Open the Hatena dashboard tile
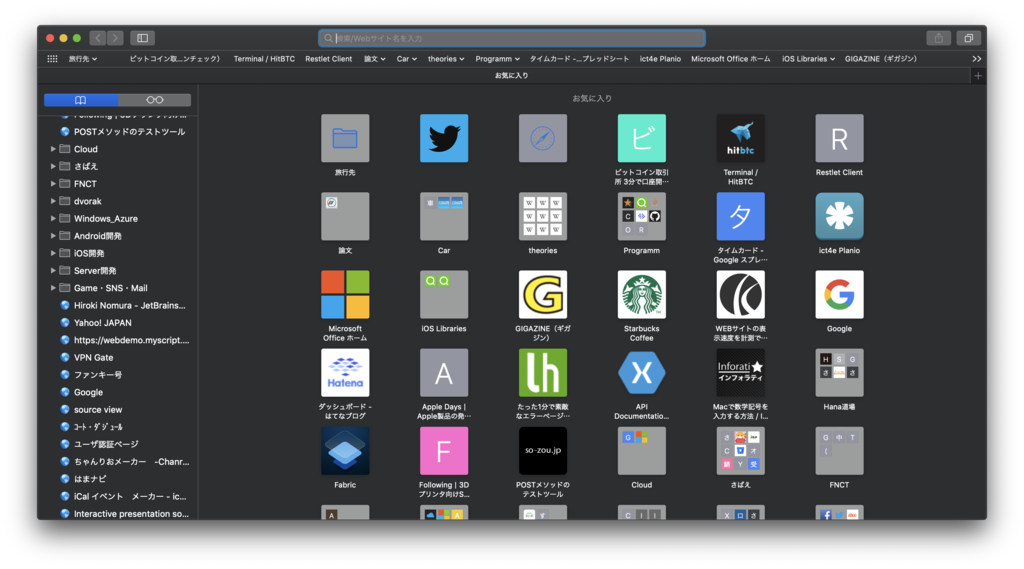Viewport: 1024px width, 569px height. pos(345,372)
